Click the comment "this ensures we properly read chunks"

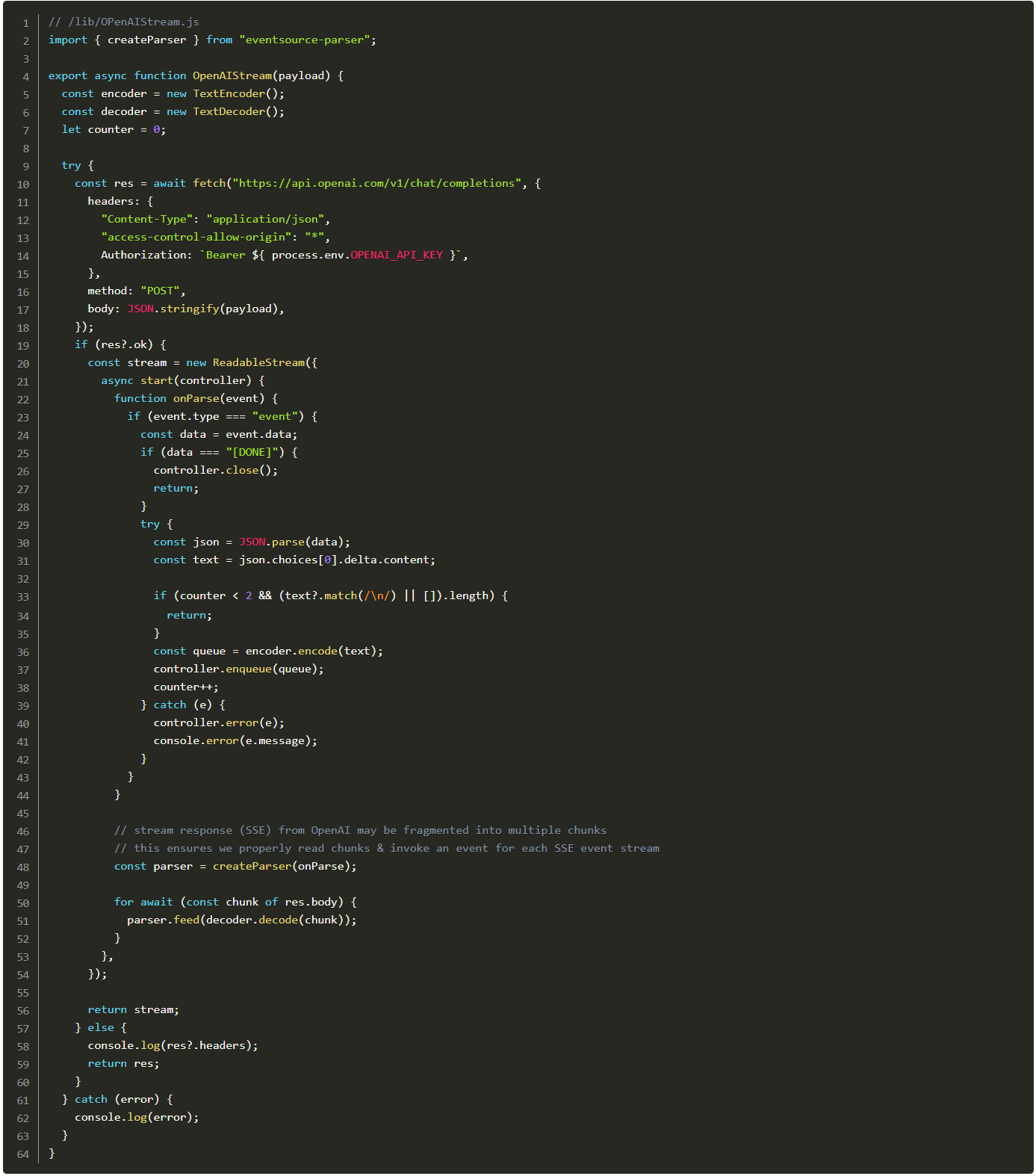coord(387,848)
